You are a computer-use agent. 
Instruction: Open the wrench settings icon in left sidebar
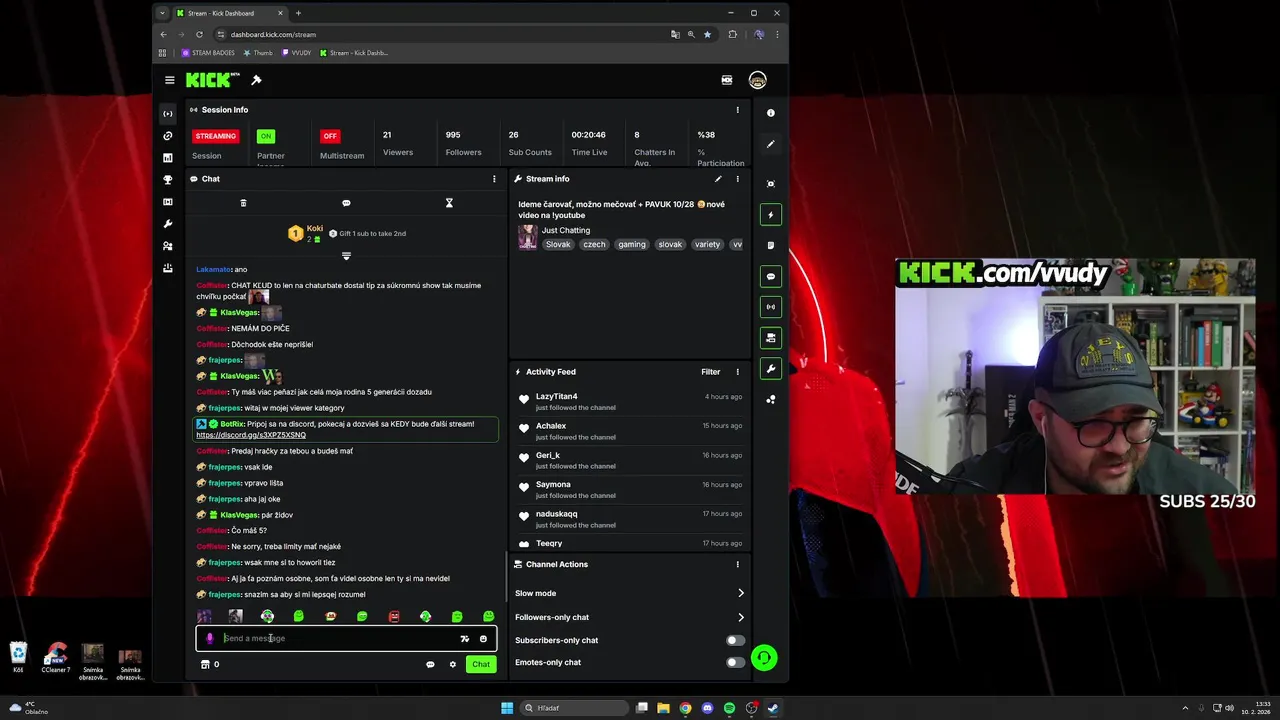168,224
